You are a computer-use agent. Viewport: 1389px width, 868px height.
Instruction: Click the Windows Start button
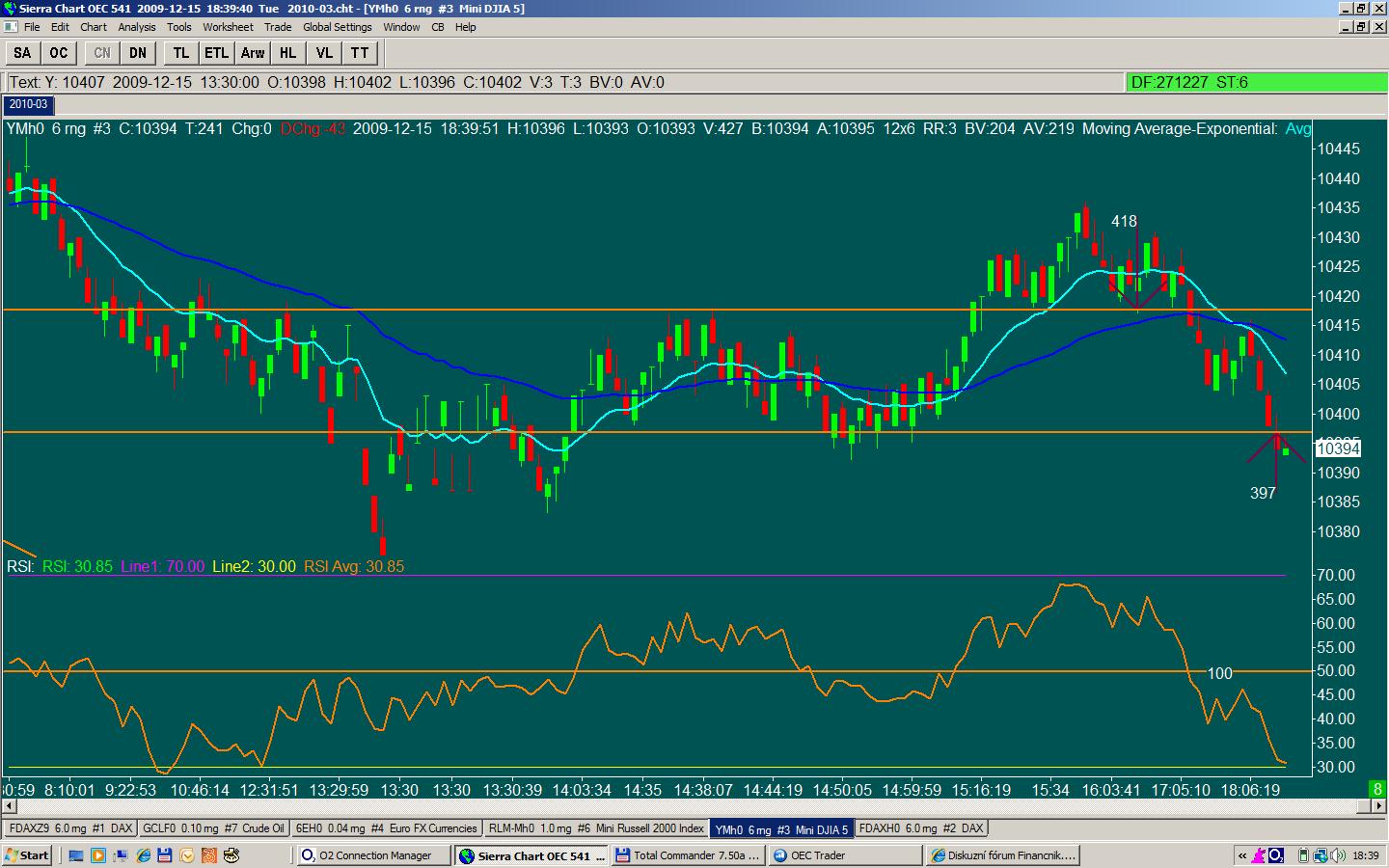pyautogui.click(x=27, y=855)
